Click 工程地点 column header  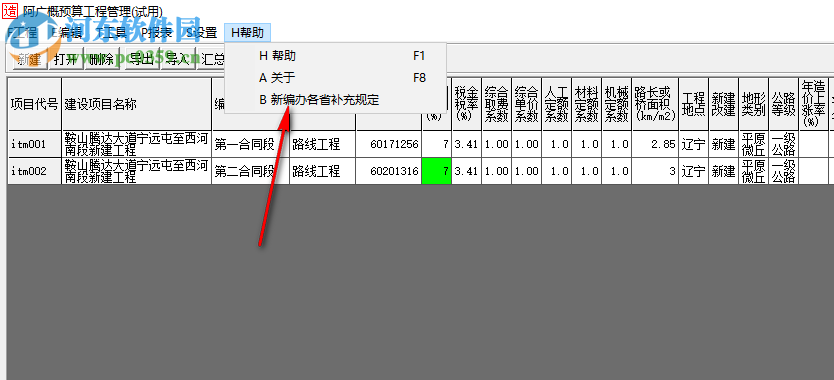(694, 104)
